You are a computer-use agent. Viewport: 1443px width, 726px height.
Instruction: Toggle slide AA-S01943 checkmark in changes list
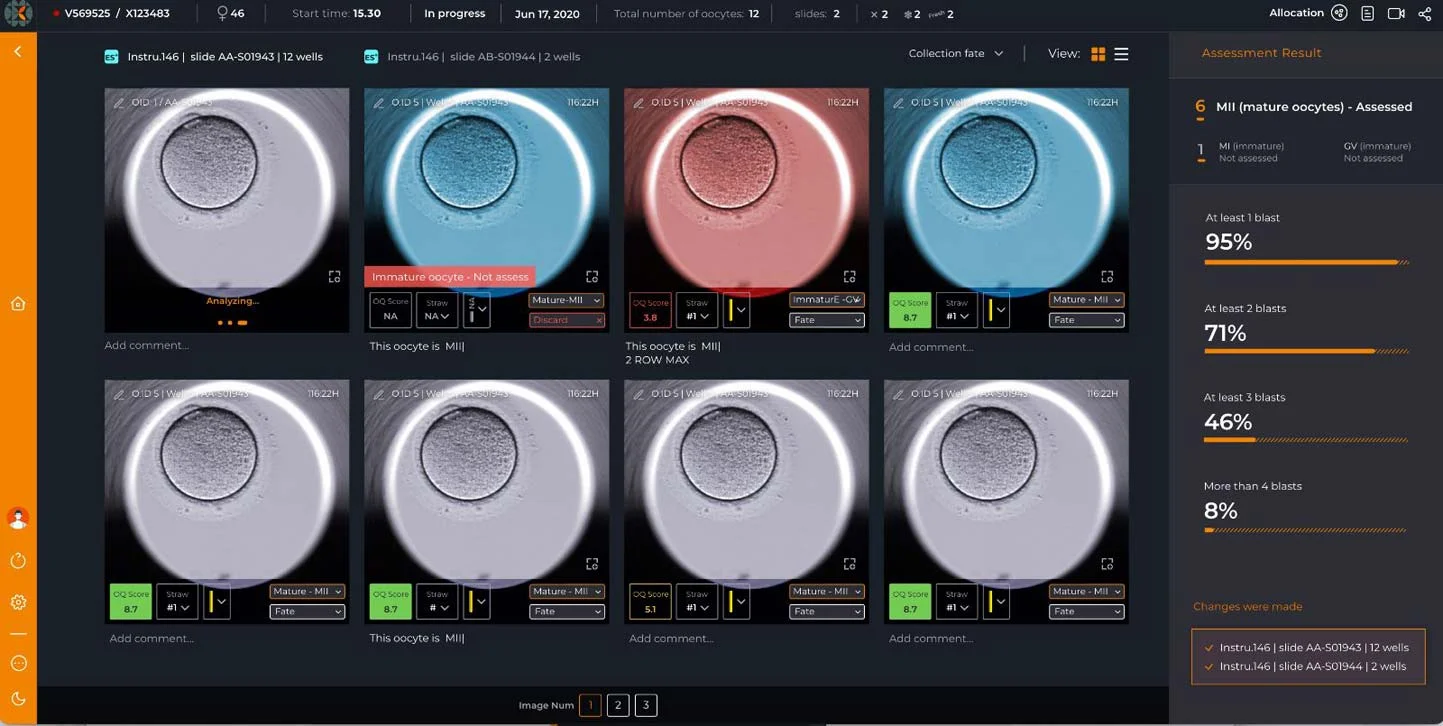pos(1210,648)
